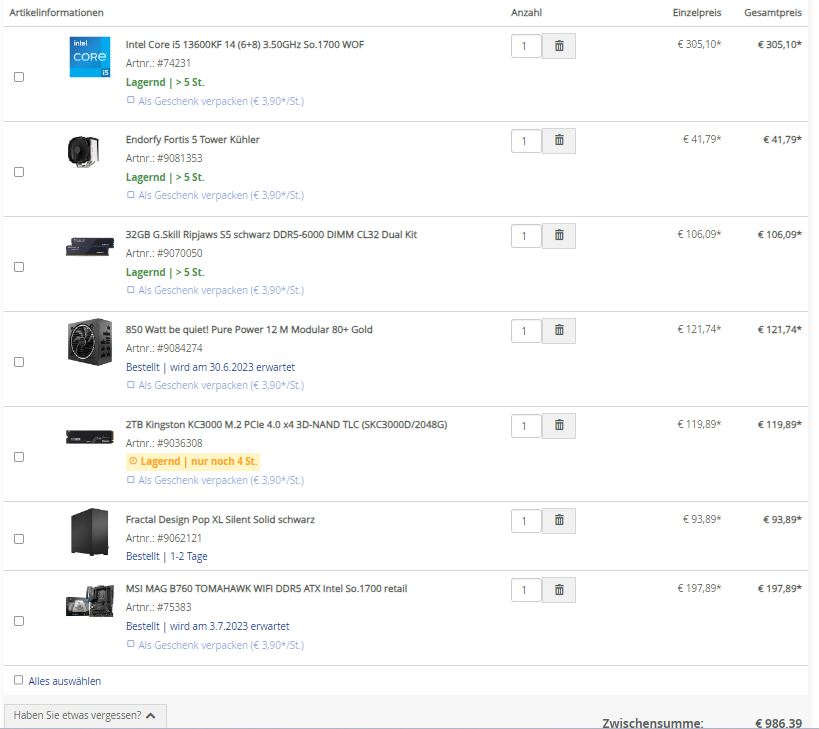Screen dimensions: 819x729
Task: Remove the Endorfy Fortis 5 cooler via trash icon
Action: (558, 140)
